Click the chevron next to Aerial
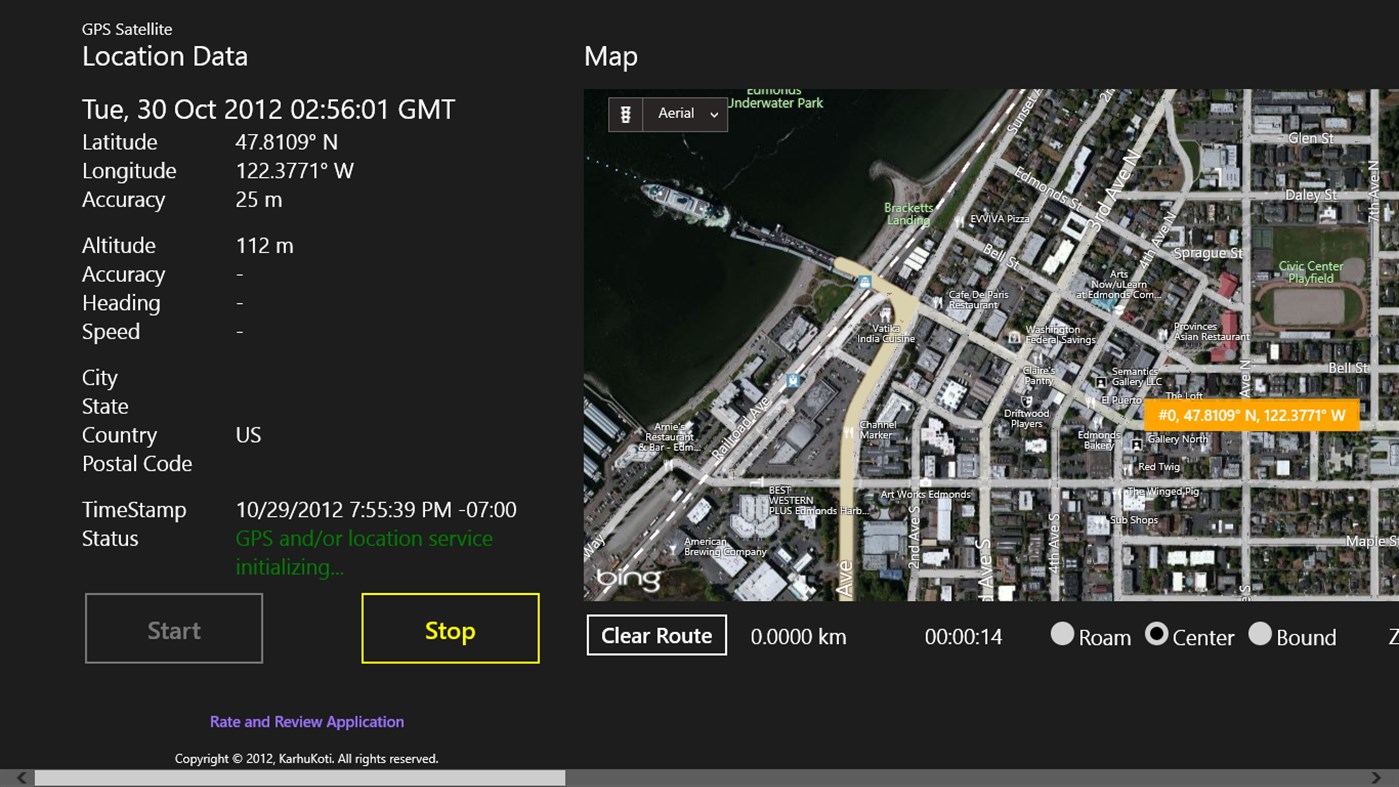This screenshot has height=787, width=1399. pyautogui.click(x=714, y=114)
